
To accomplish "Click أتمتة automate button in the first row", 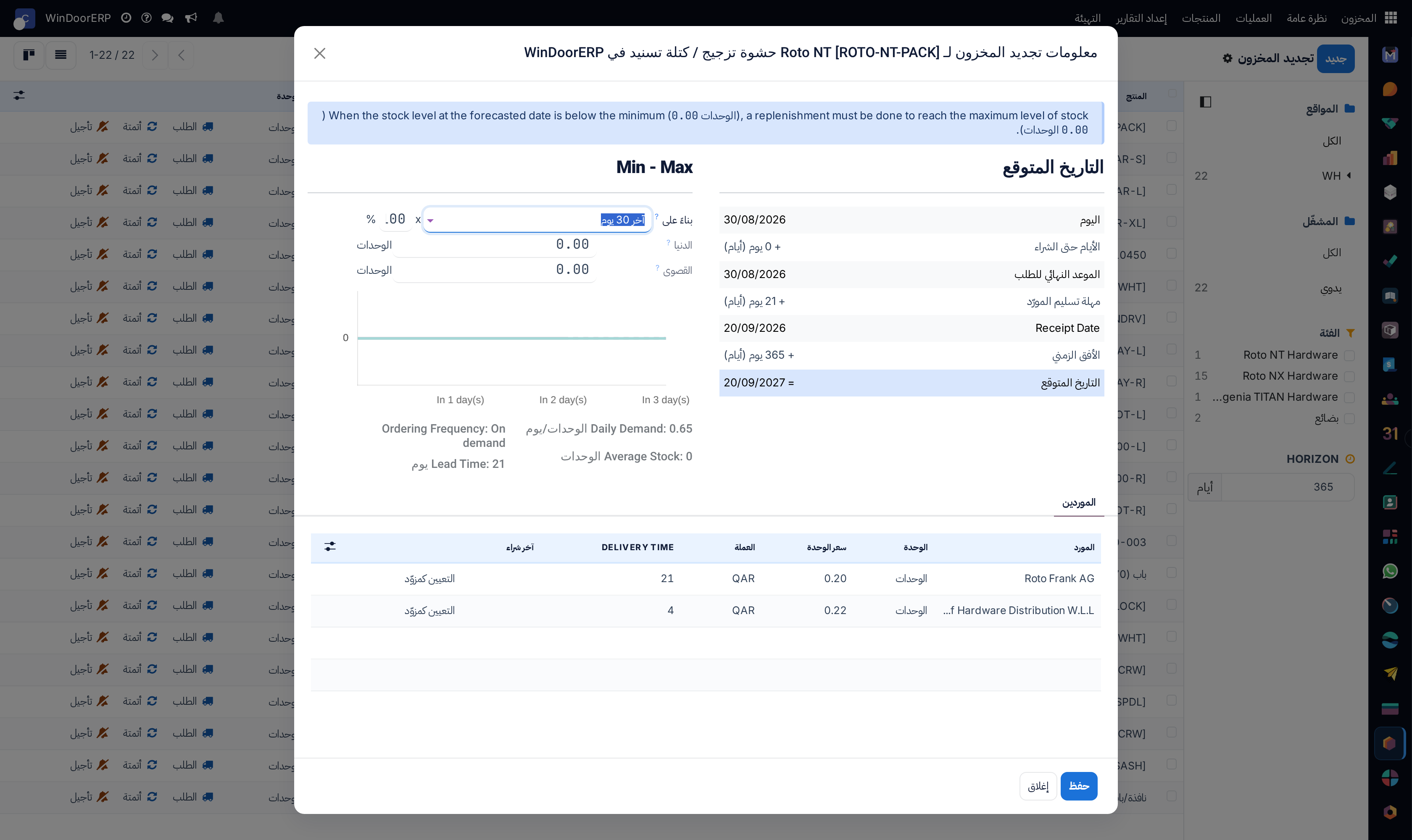I will [140, 126].
